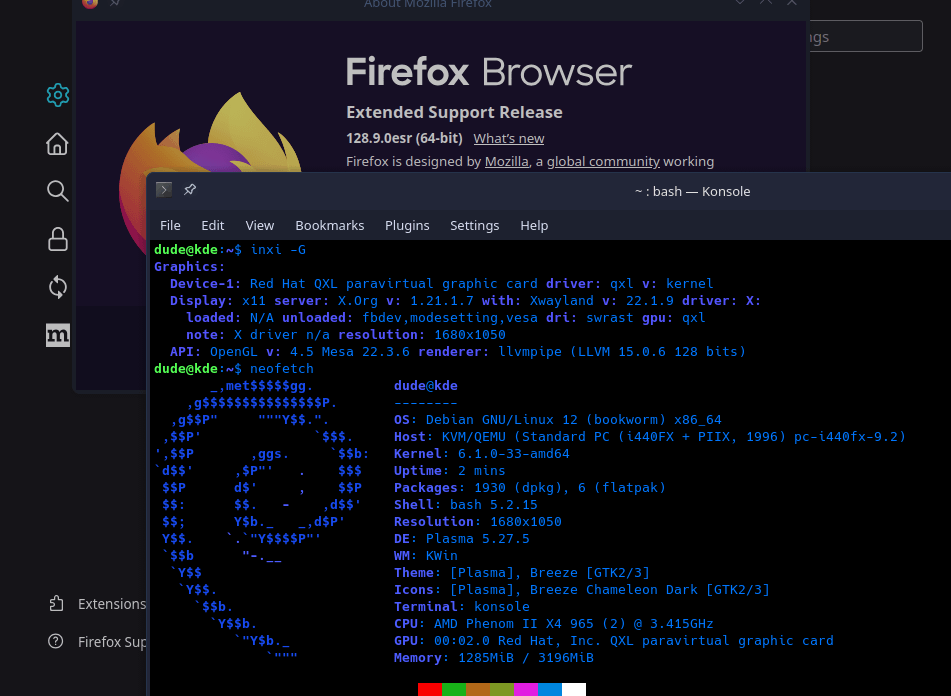951x696 pixels.
Task: Focus the Firefox settings search field
Action: tap(866, 36)
